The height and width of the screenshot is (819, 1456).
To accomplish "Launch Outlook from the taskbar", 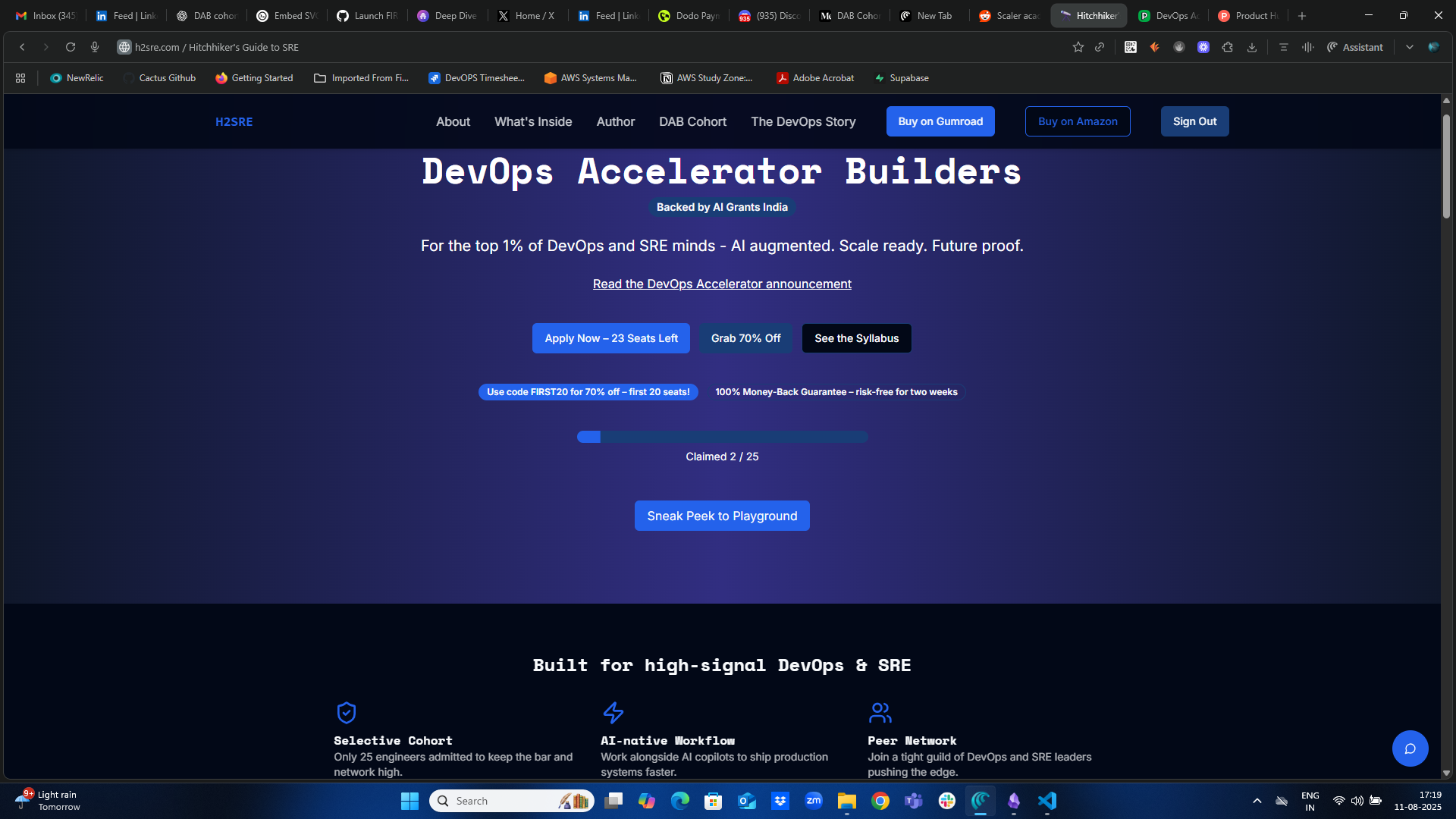I will click(x=747, y=801).
